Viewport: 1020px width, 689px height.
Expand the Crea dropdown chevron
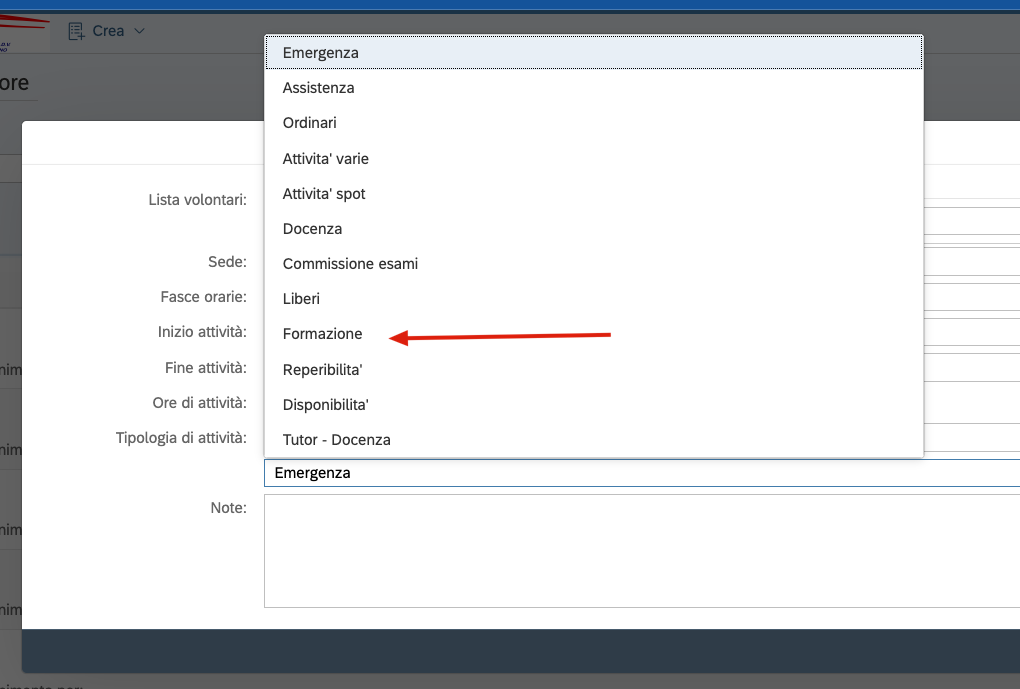click(140, 31)
